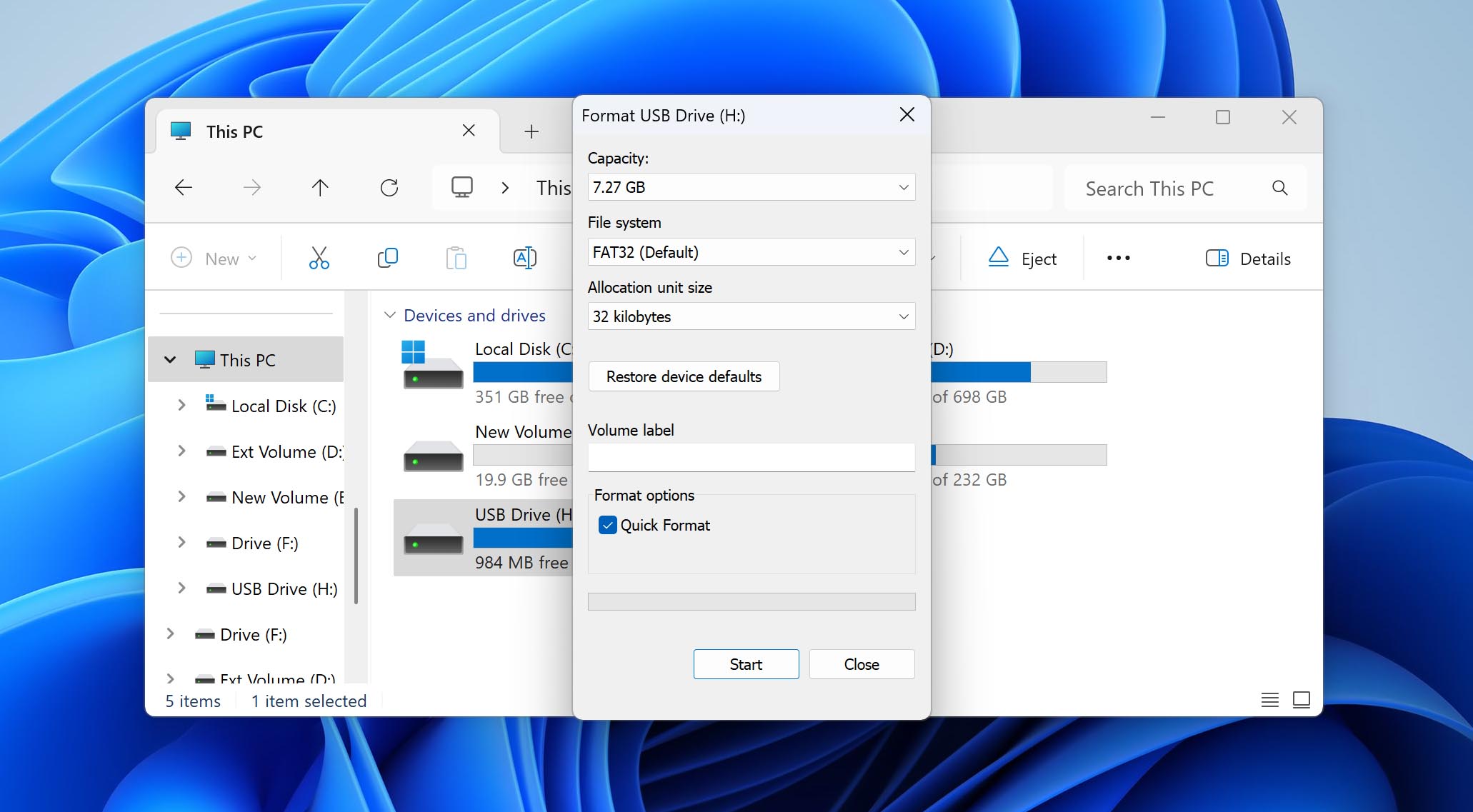Open the Capacity dropdown
The height and width of the screenshot is (812, 1473).
[x=752, y=187]
